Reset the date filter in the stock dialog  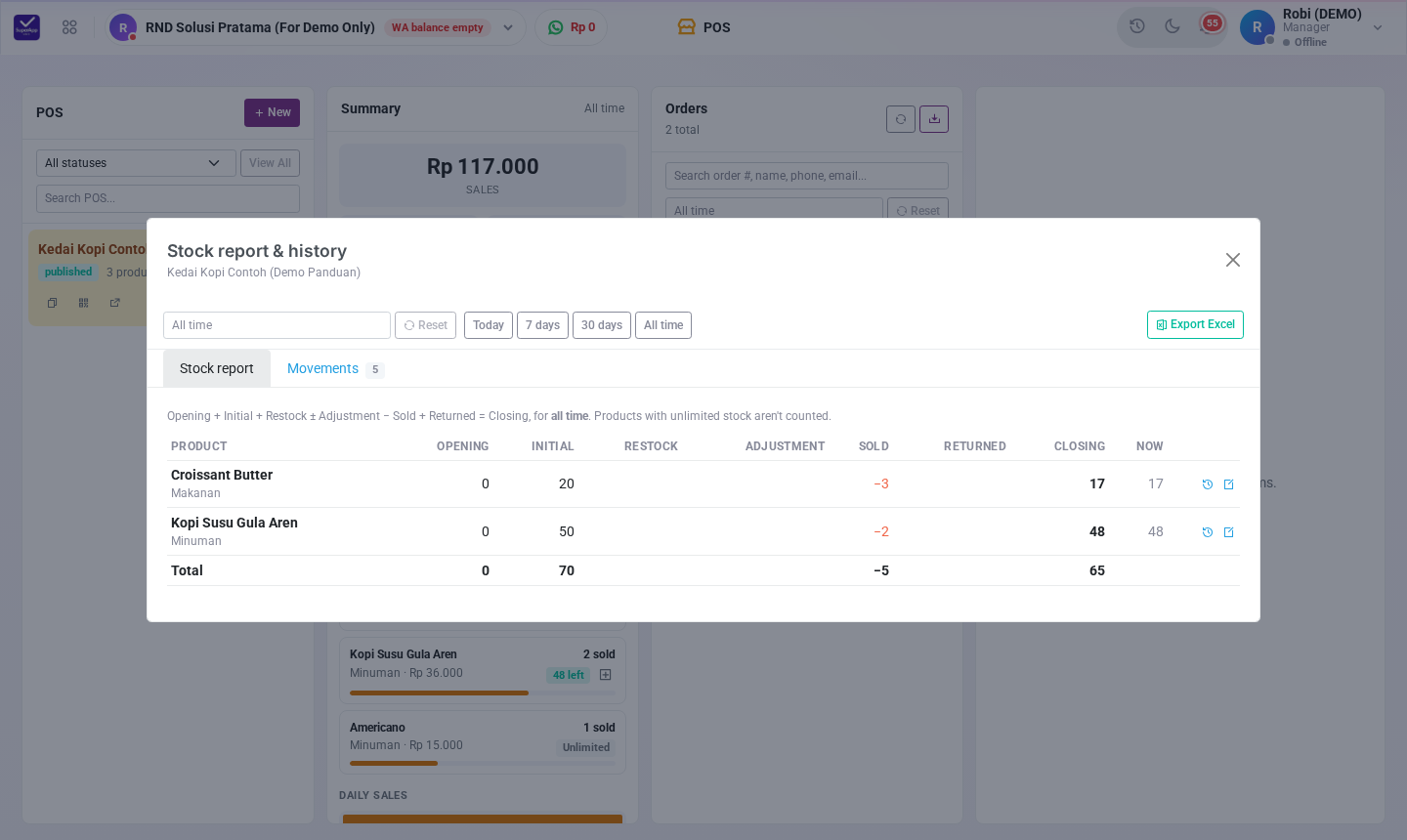pos(425,325)
